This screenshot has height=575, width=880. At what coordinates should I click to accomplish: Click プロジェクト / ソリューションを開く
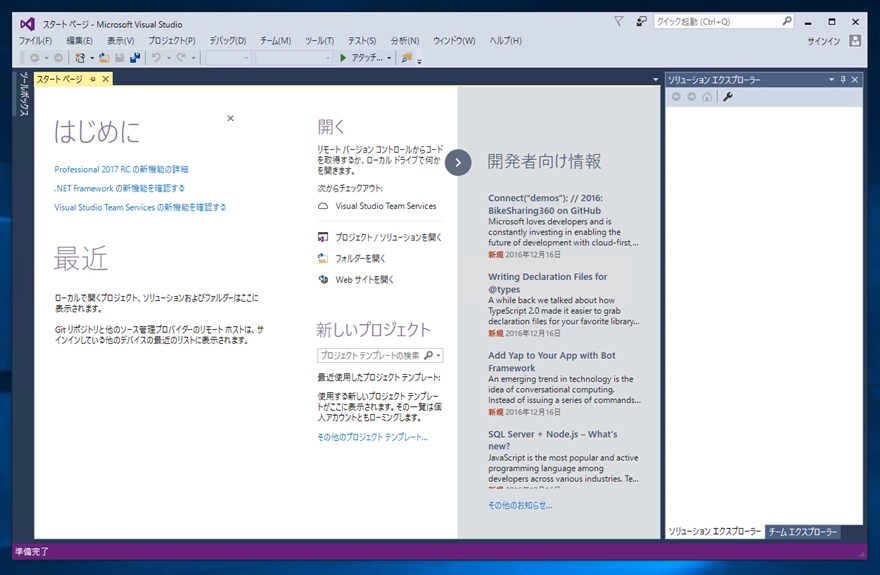click(388, 237)
